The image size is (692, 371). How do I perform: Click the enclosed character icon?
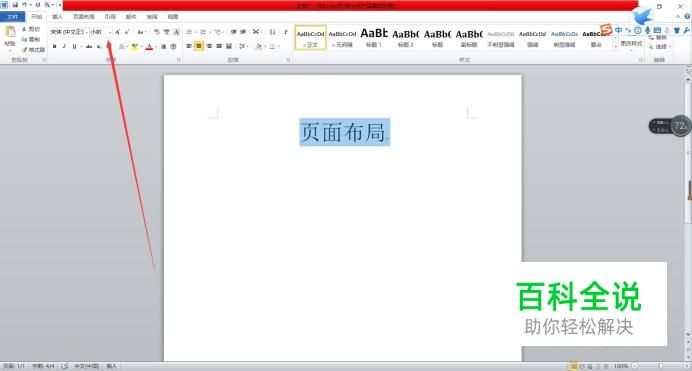click(x=173, y=46)
